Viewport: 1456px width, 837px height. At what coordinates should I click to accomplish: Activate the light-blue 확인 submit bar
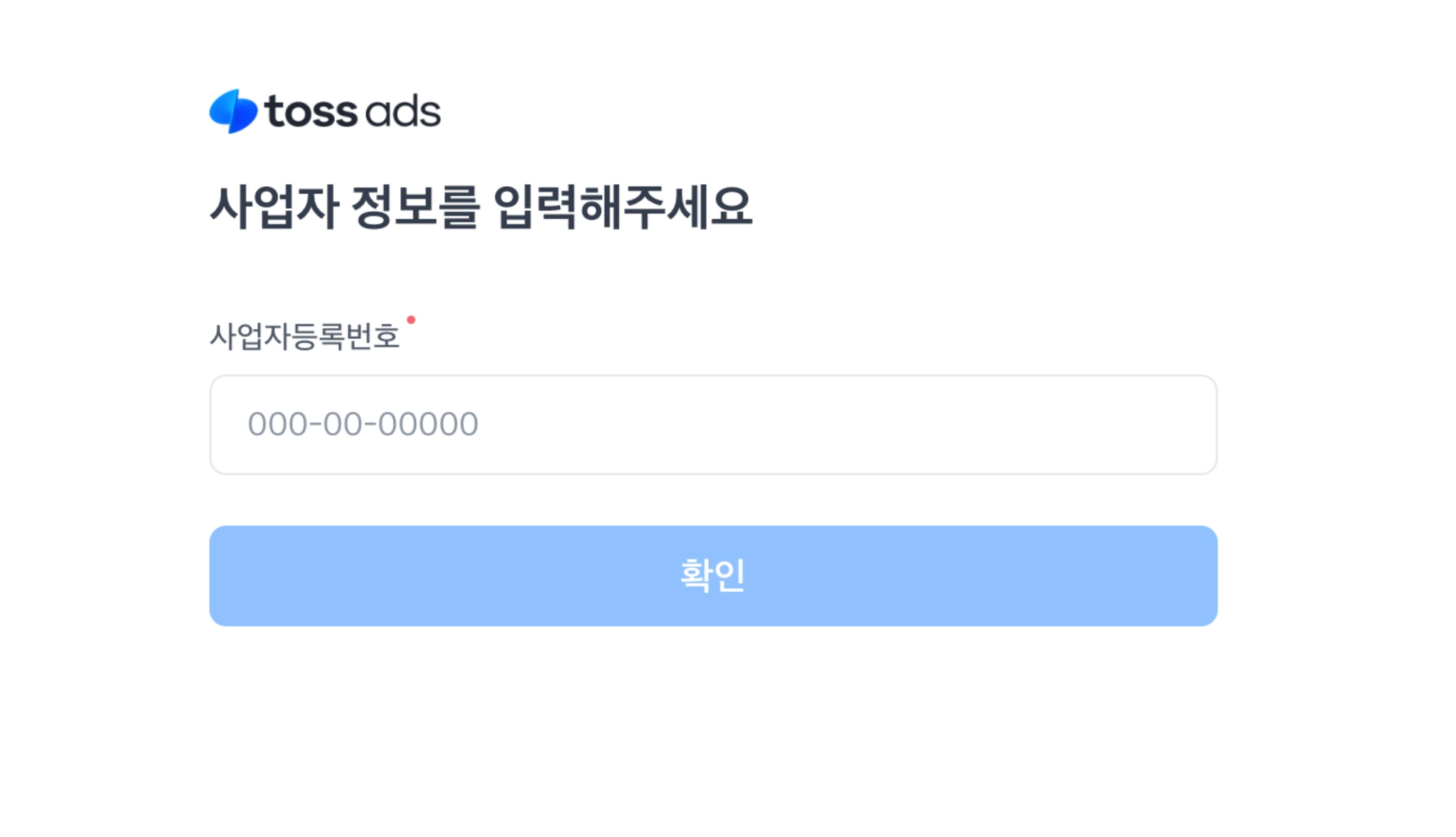[x=713, y=576]
